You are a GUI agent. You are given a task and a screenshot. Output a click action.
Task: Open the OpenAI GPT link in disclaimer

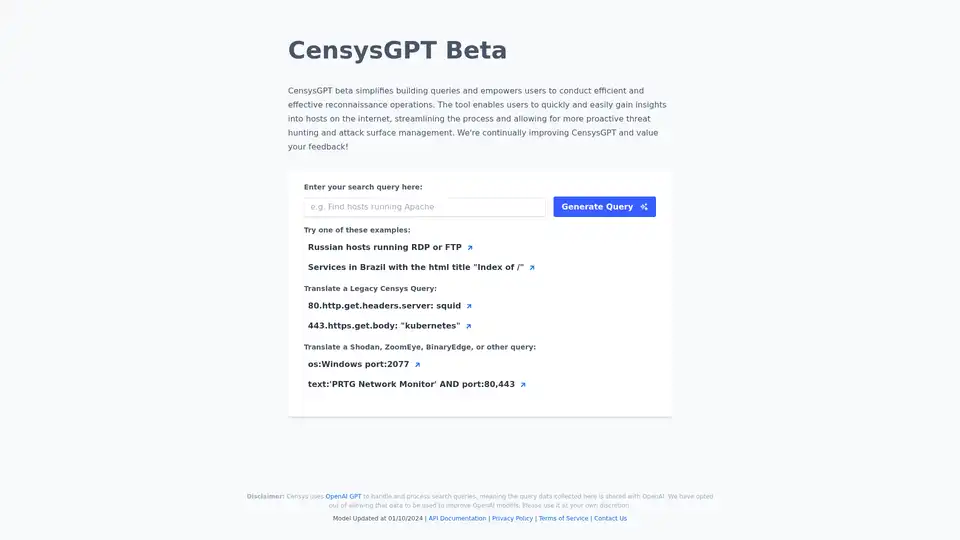pyautogui.click(x=343, y=496)
